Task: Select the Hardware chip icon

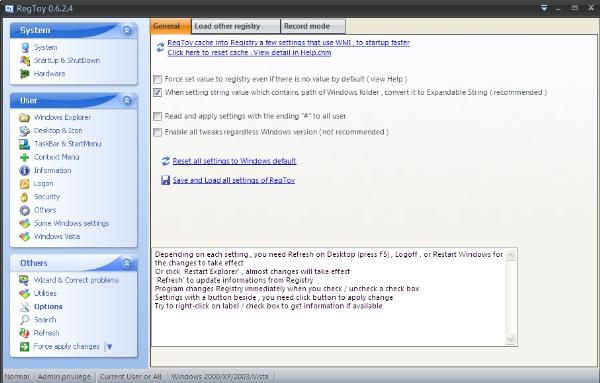Action: tap(25, 73)
